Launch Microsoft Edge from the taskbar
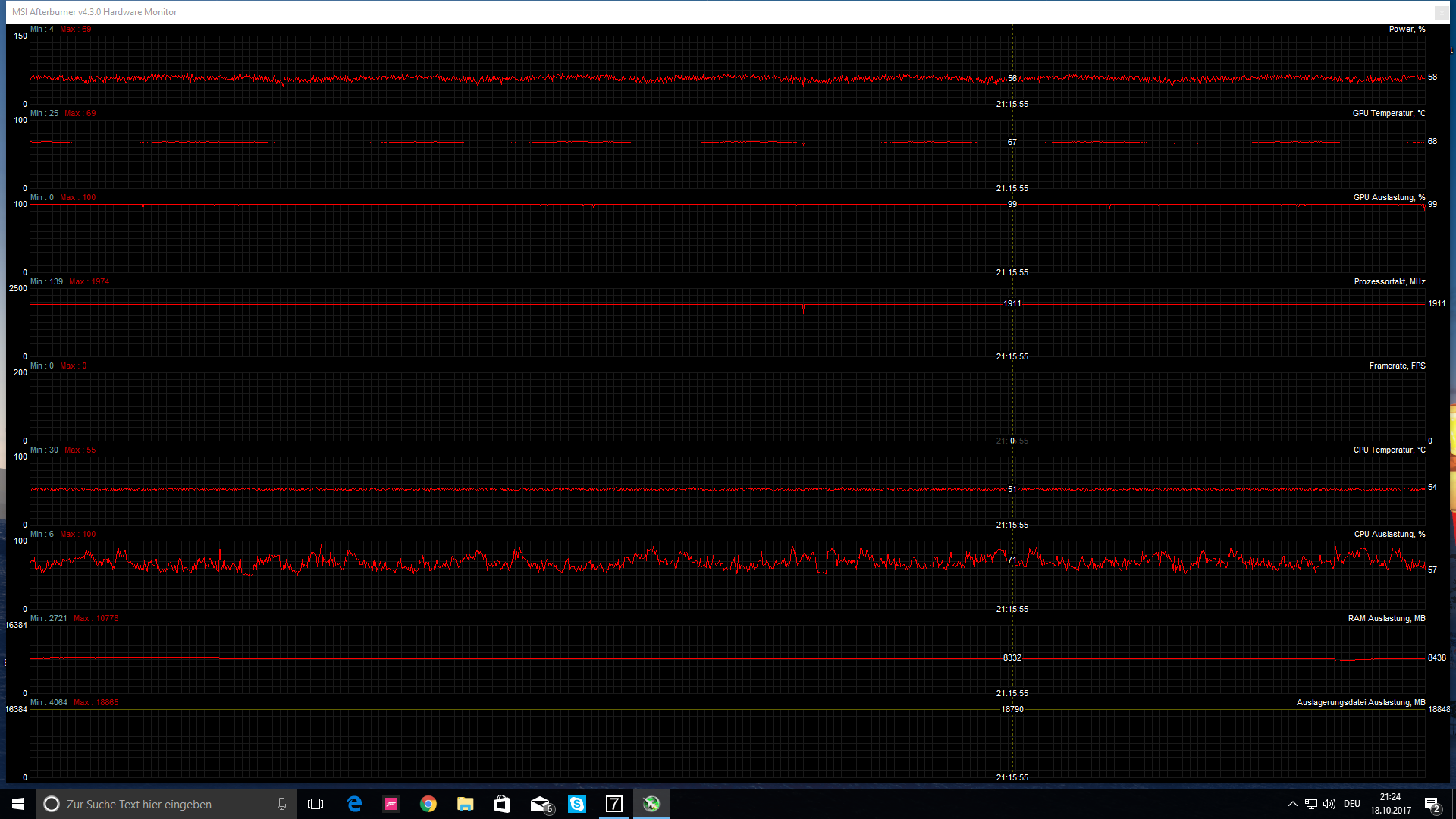Viewport: 1456px width, 819px height. coord(354,804)
